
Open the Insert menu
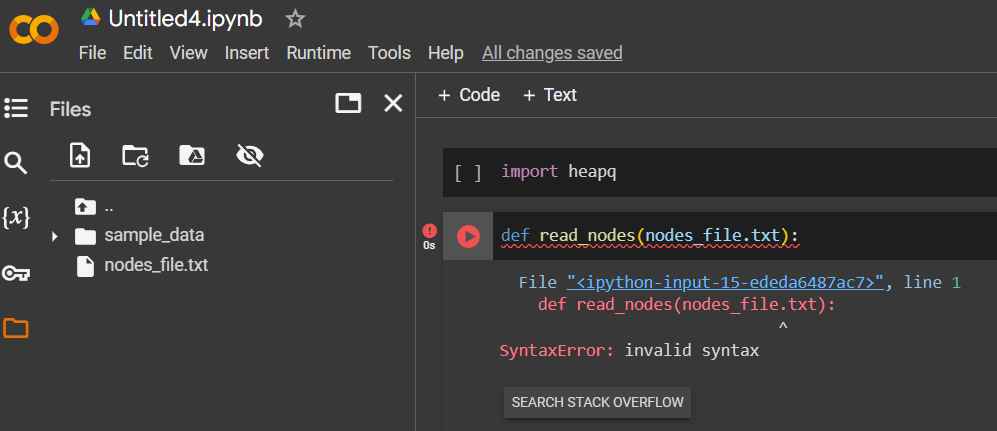[x=247, y=53]
